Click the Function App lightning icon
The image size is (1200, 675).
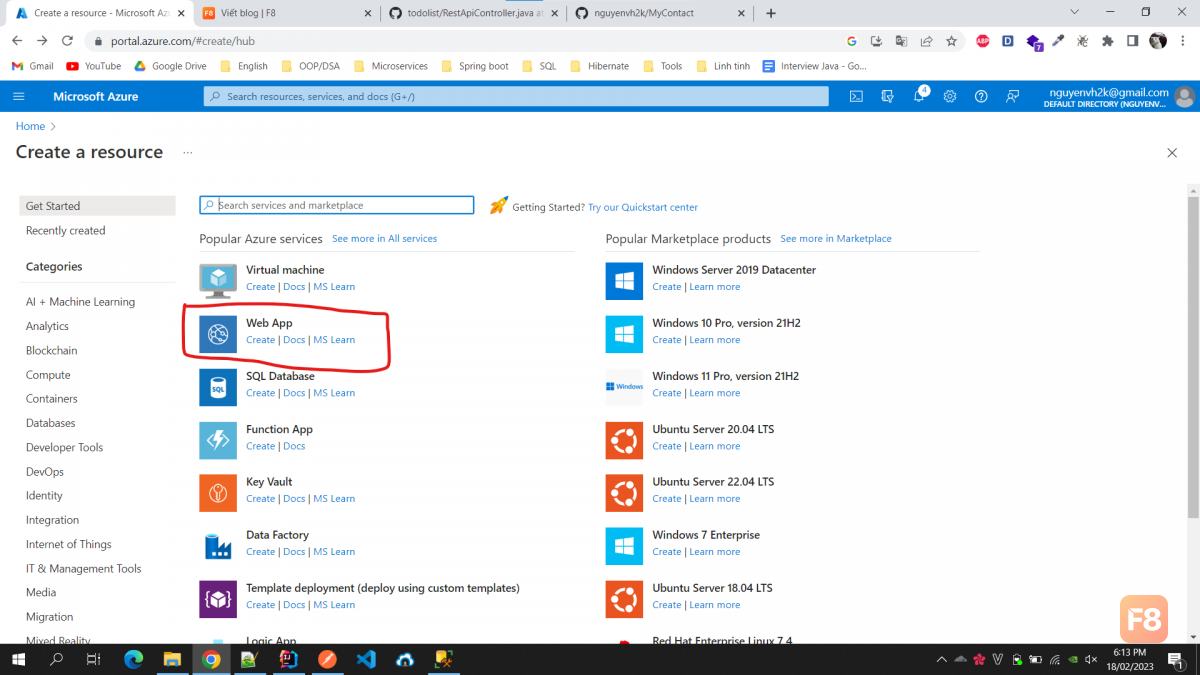click(x=218, y=440)
